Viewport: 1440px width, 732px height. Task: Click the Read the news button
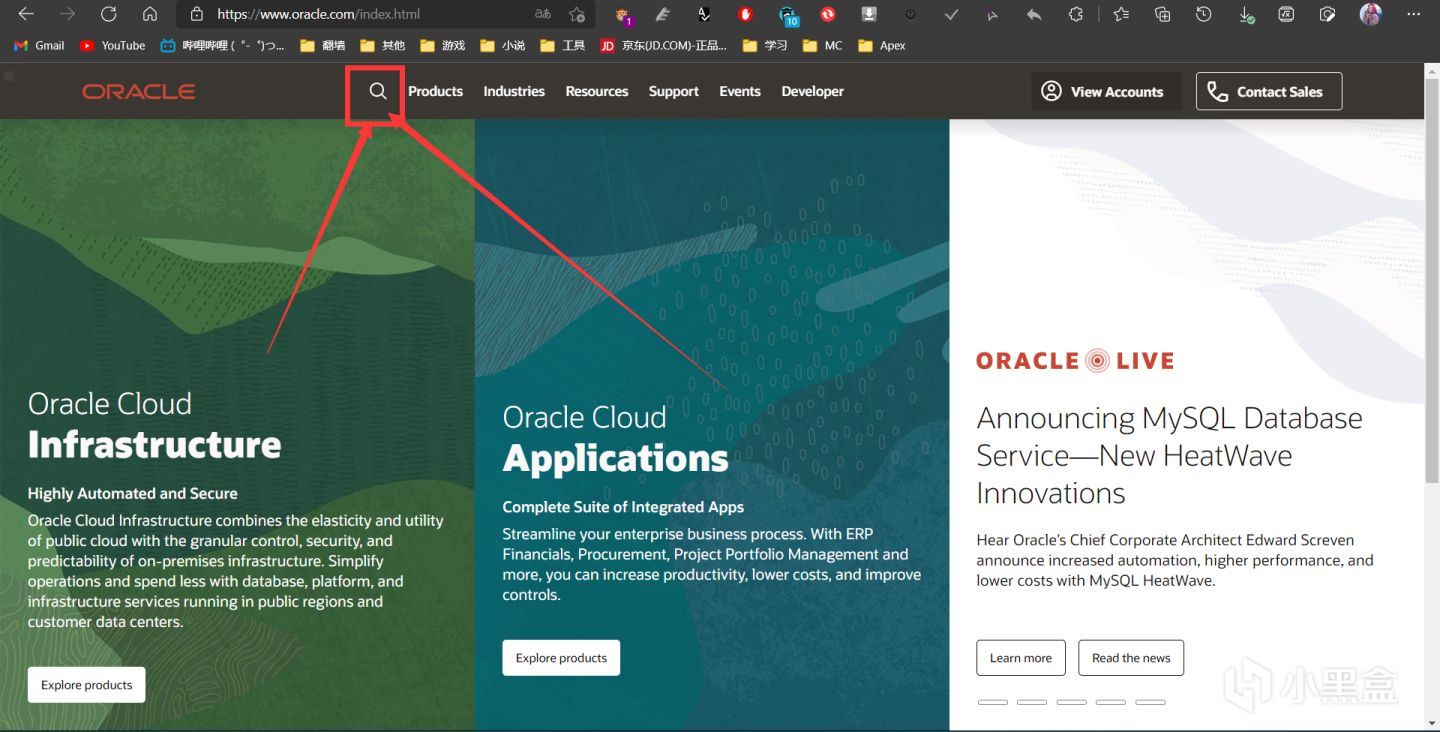[x=1131, y=658]
